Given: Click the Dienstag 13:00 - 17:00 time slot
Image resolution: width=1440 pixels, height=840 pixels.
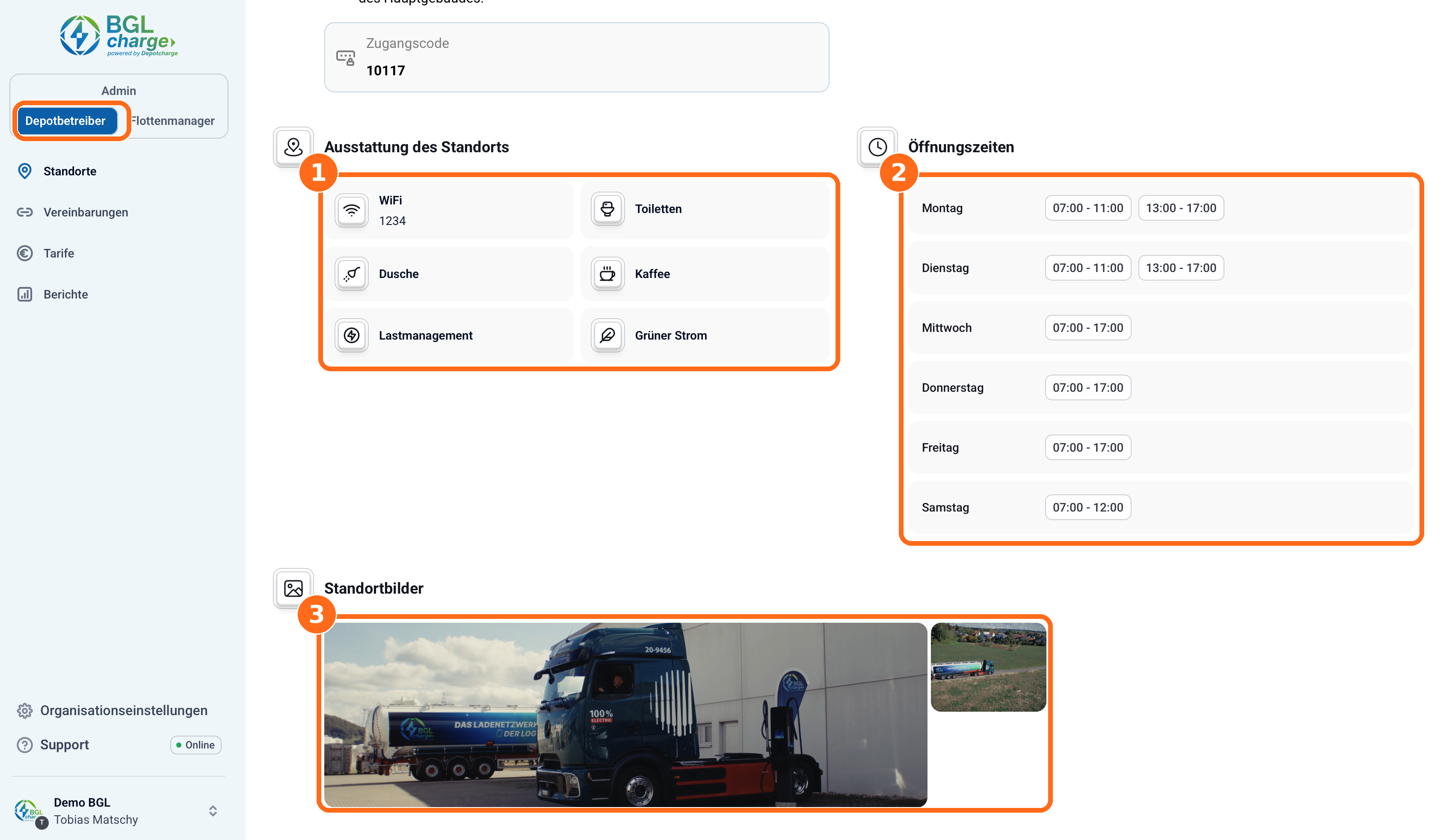Looking at the screenshot, I should pos(1181,268).
